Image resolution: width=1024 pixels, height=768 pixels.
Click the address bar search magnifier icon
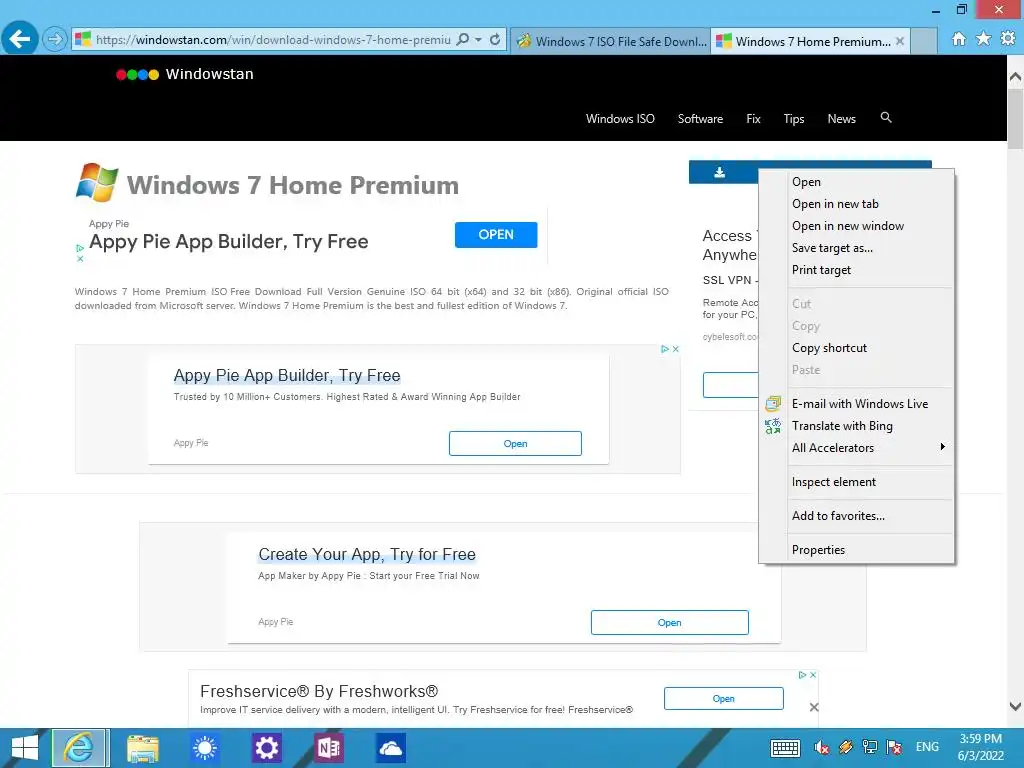coord(462,39)
